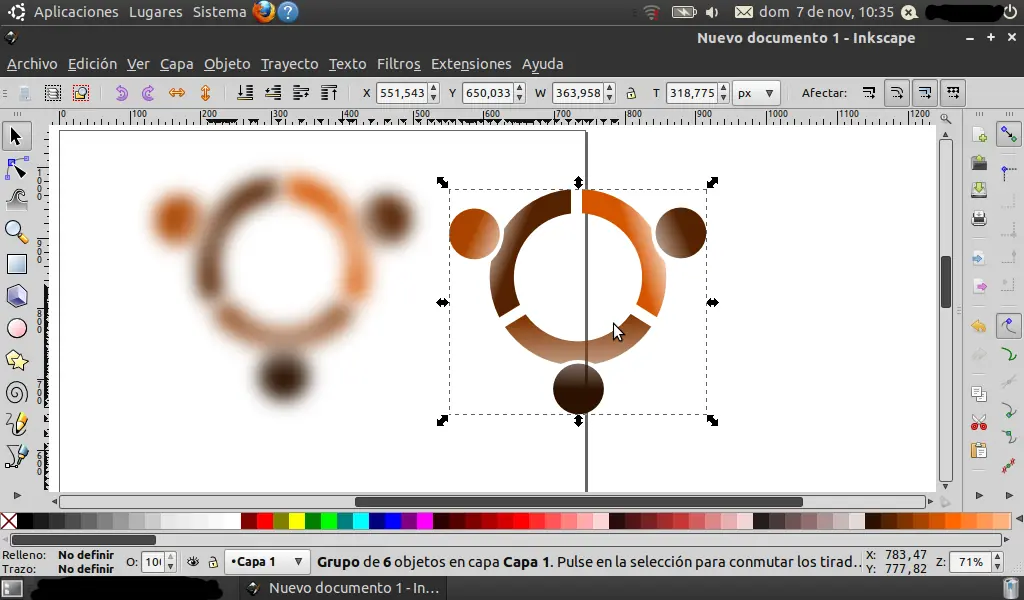Open the Trayecto menu
This screenshot has height=600, width=1024.
[x=289, y=64]
